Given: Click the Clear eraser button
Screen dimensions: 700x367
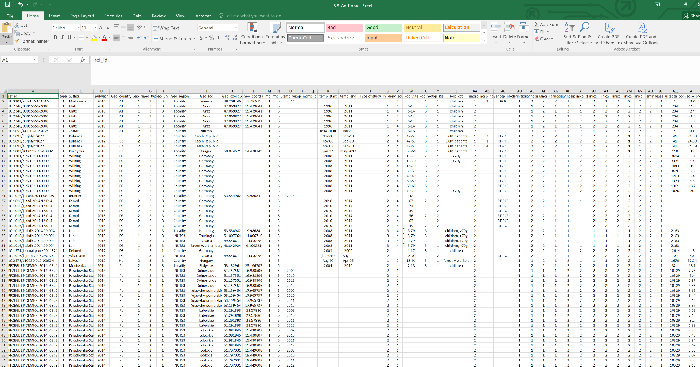Looking at the screenshot, I should tap(544, 39).
